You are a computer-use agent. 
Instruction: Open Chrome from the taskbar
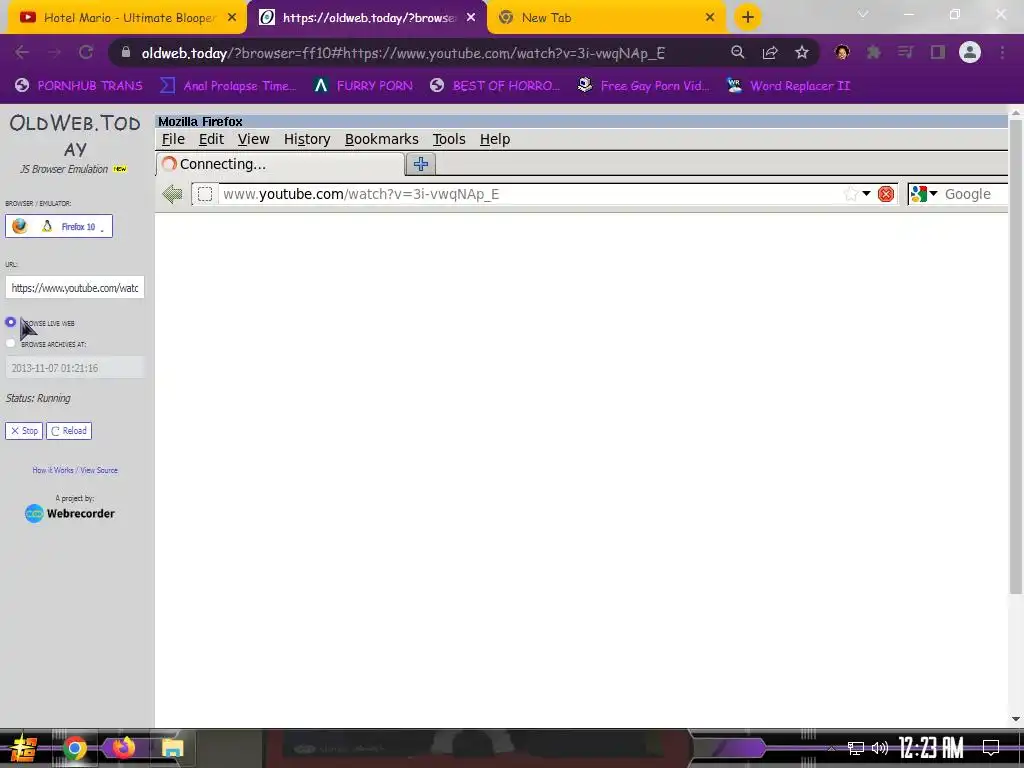pos(74,748)
